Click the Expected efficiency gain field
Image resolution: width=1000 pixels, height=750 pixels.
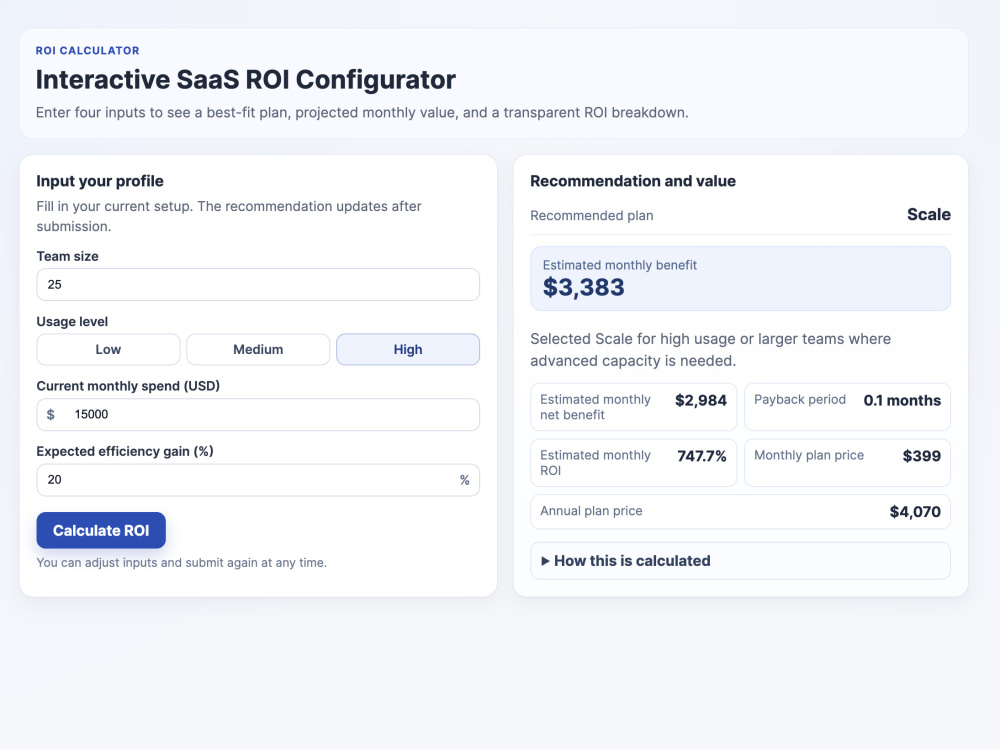pos(258,480)
